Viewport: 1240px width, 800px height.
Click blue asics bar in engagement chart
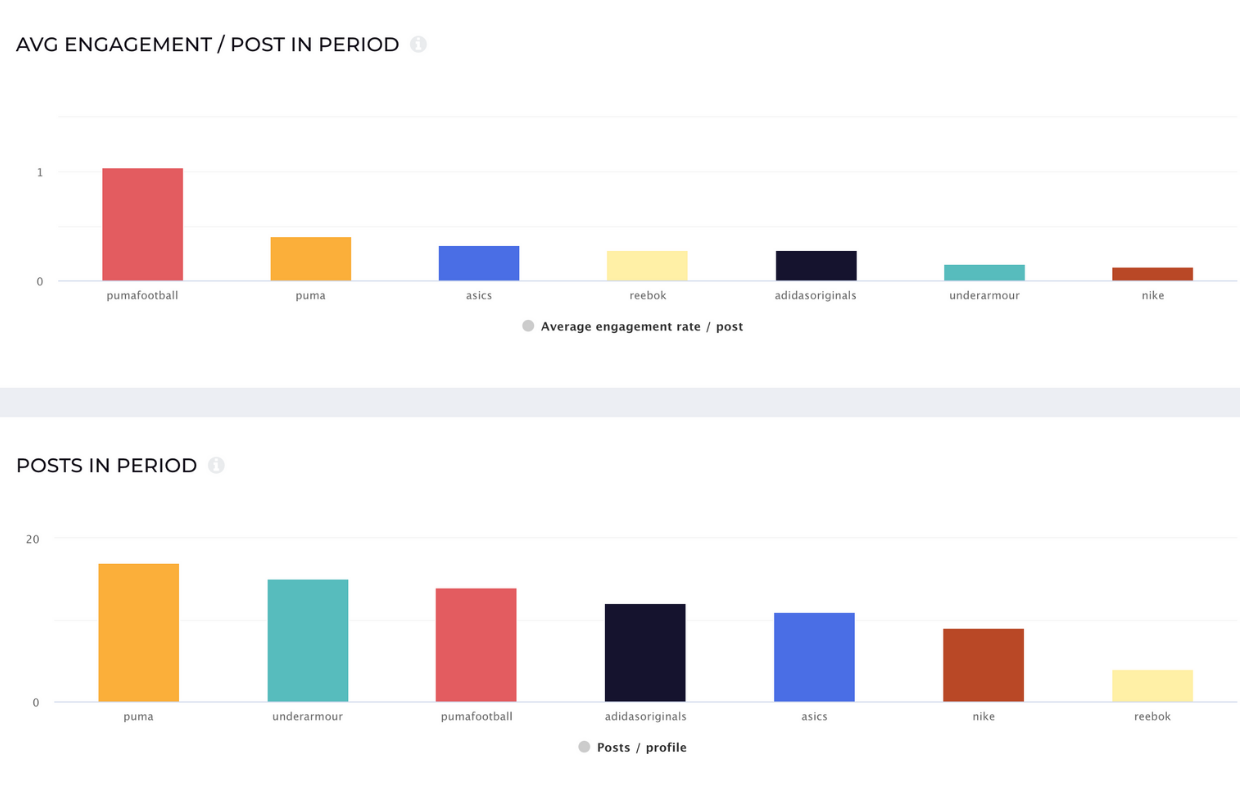[x=479, y=263]
